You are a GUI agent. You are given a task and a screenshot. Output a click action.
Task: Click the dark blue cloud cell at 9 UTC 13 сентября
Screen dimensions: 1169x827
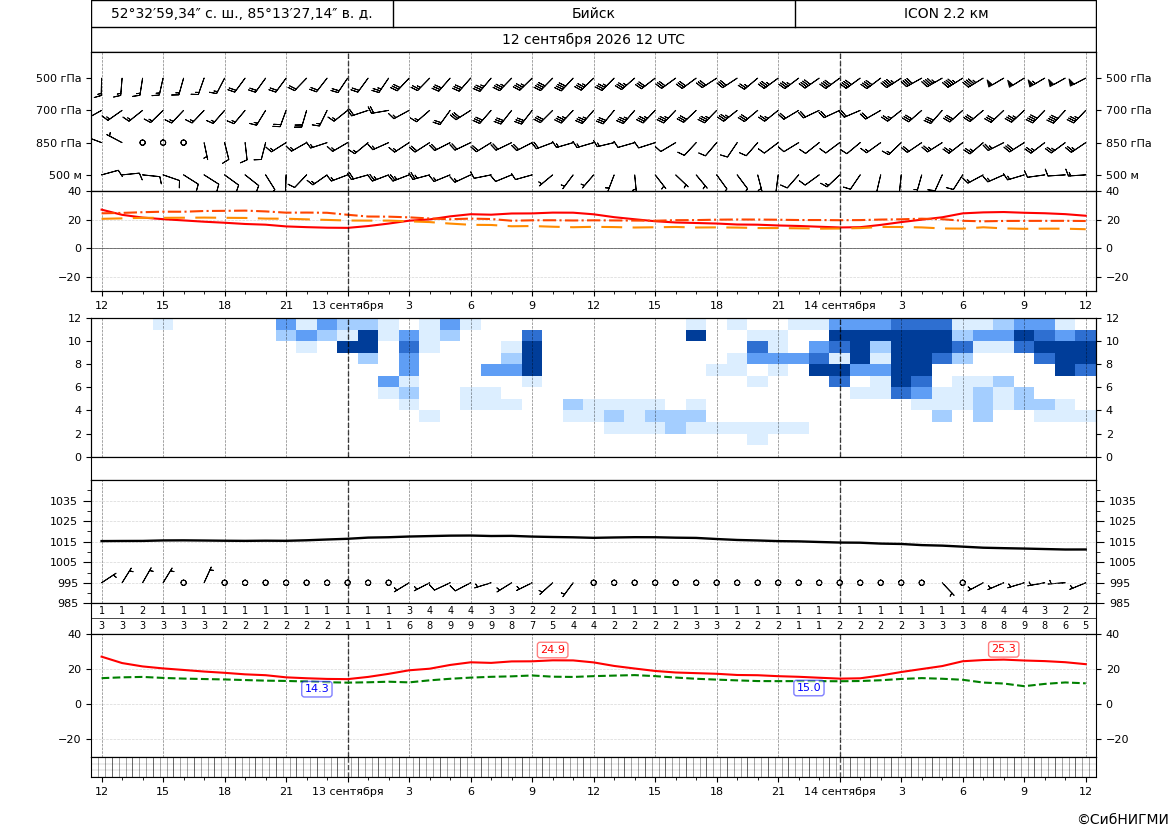click(532, 353)
